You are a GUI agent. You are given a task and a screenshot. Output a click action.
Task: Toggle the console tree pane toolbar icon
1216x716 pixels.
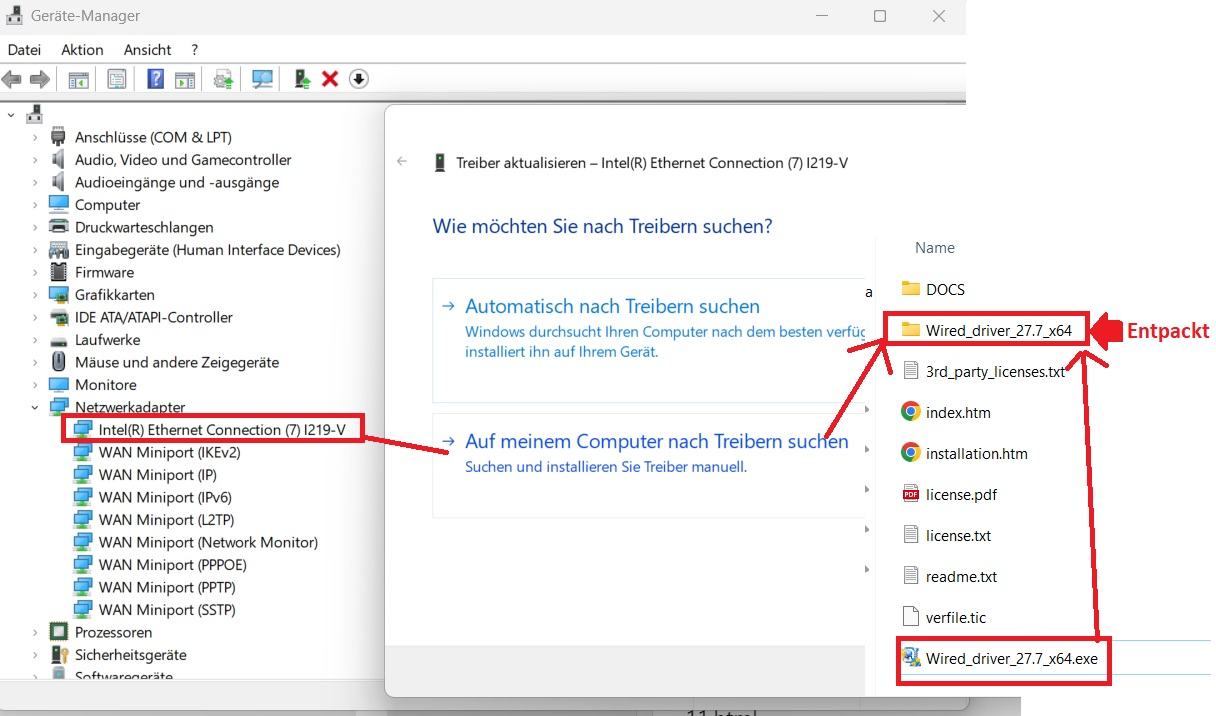pyautogui.click(x=78, y=79)
